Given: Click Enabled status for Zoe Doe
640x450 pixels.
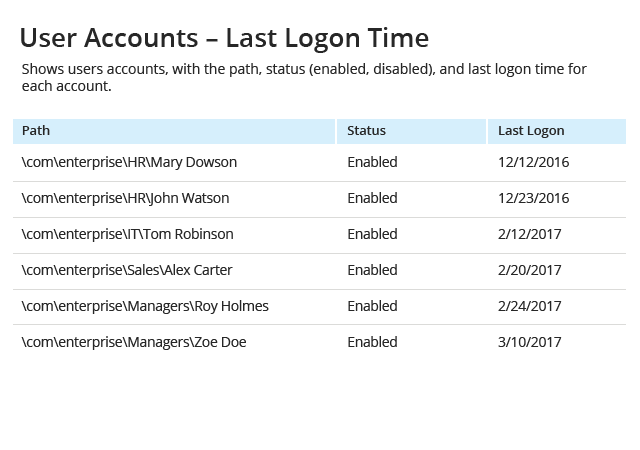Looking at the screenshot, I should pyautogui.click(x=372, y=342).
